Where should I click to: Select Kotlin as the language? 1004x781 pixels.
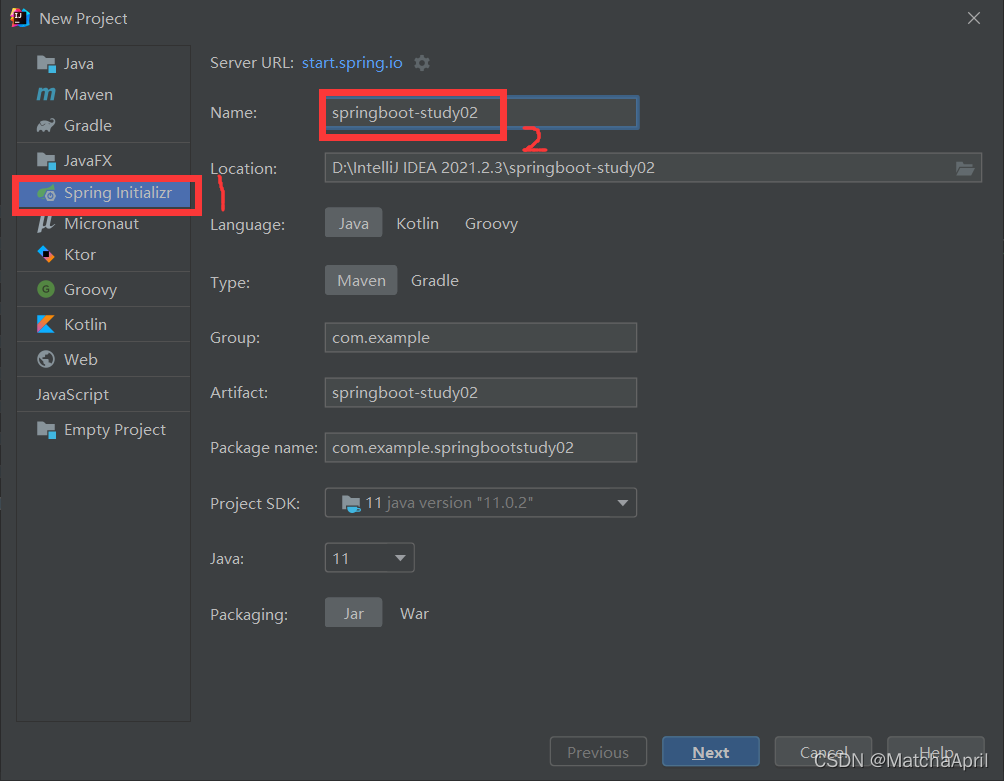pos(417,223)
